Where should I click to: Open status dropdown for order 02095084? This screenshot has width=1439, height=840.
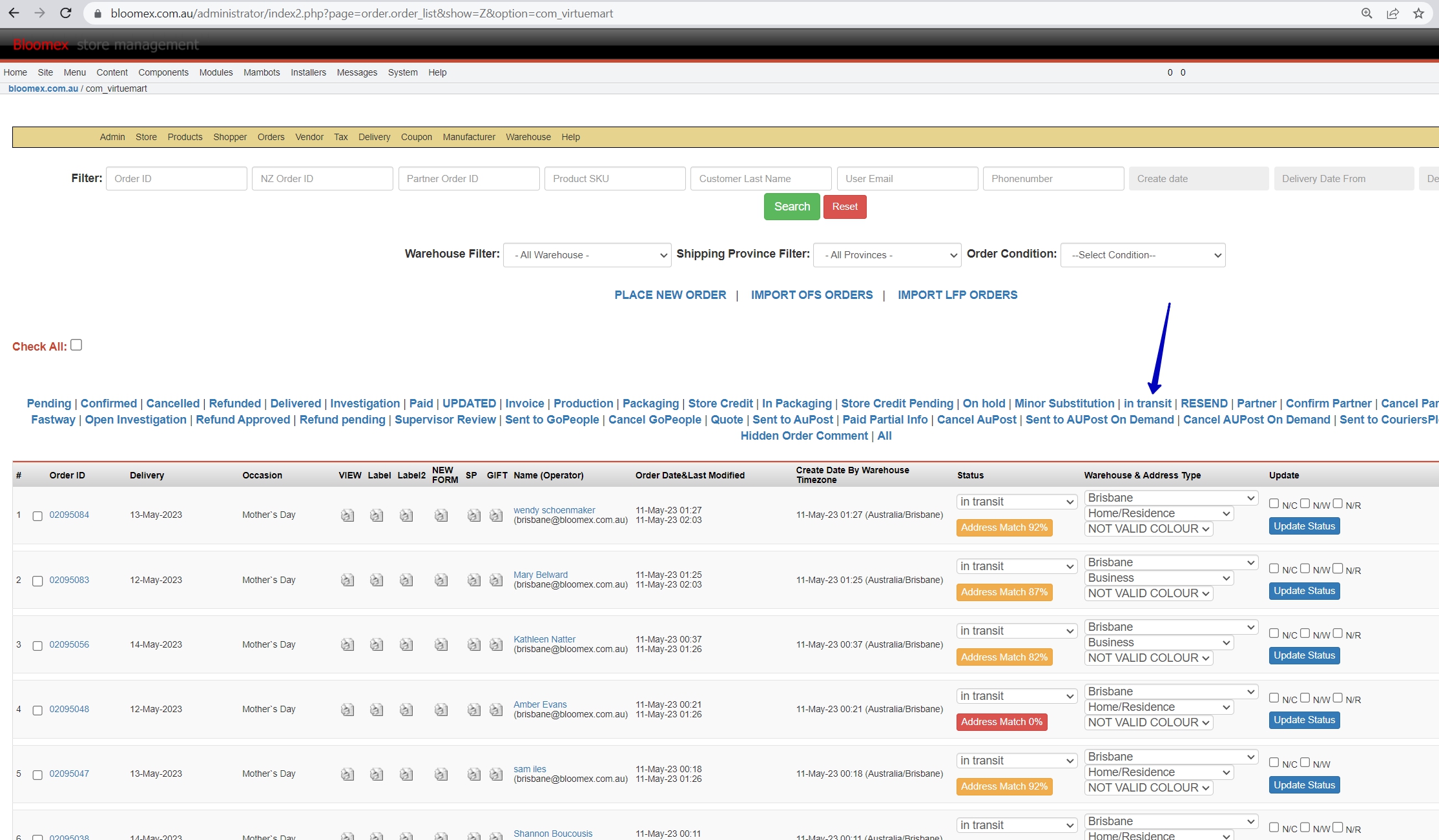click(1017, 502)
